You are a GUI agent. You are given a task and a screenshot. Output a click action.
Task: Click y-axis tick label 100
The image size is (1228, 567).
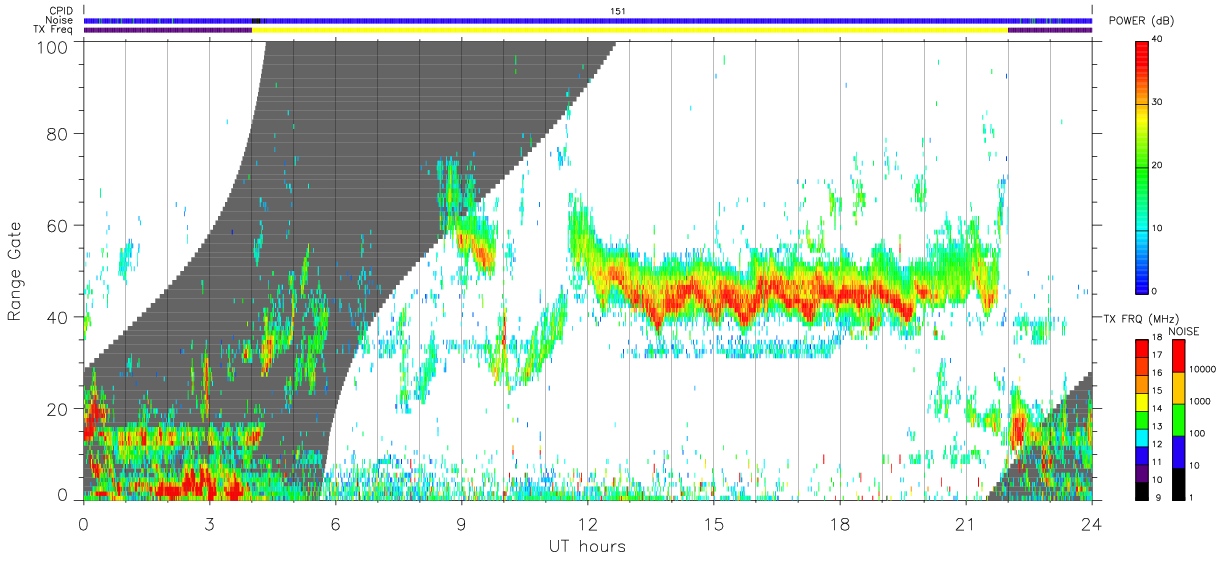coord(55,45)
